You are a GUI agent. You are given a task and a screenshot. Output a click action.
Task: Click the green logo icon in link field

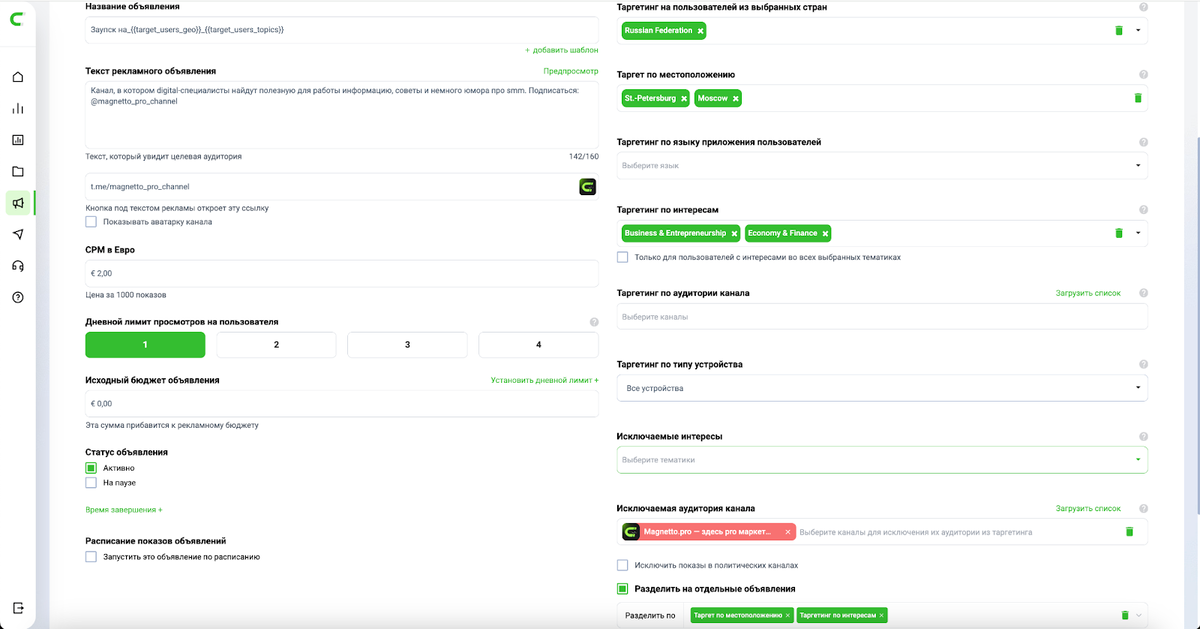point(588,186)
